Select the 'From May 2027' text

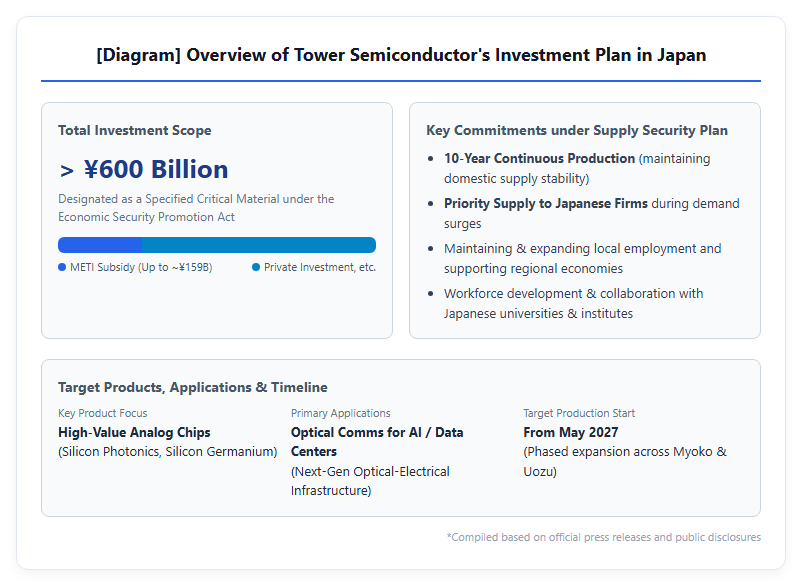click(x=571, y=433)
